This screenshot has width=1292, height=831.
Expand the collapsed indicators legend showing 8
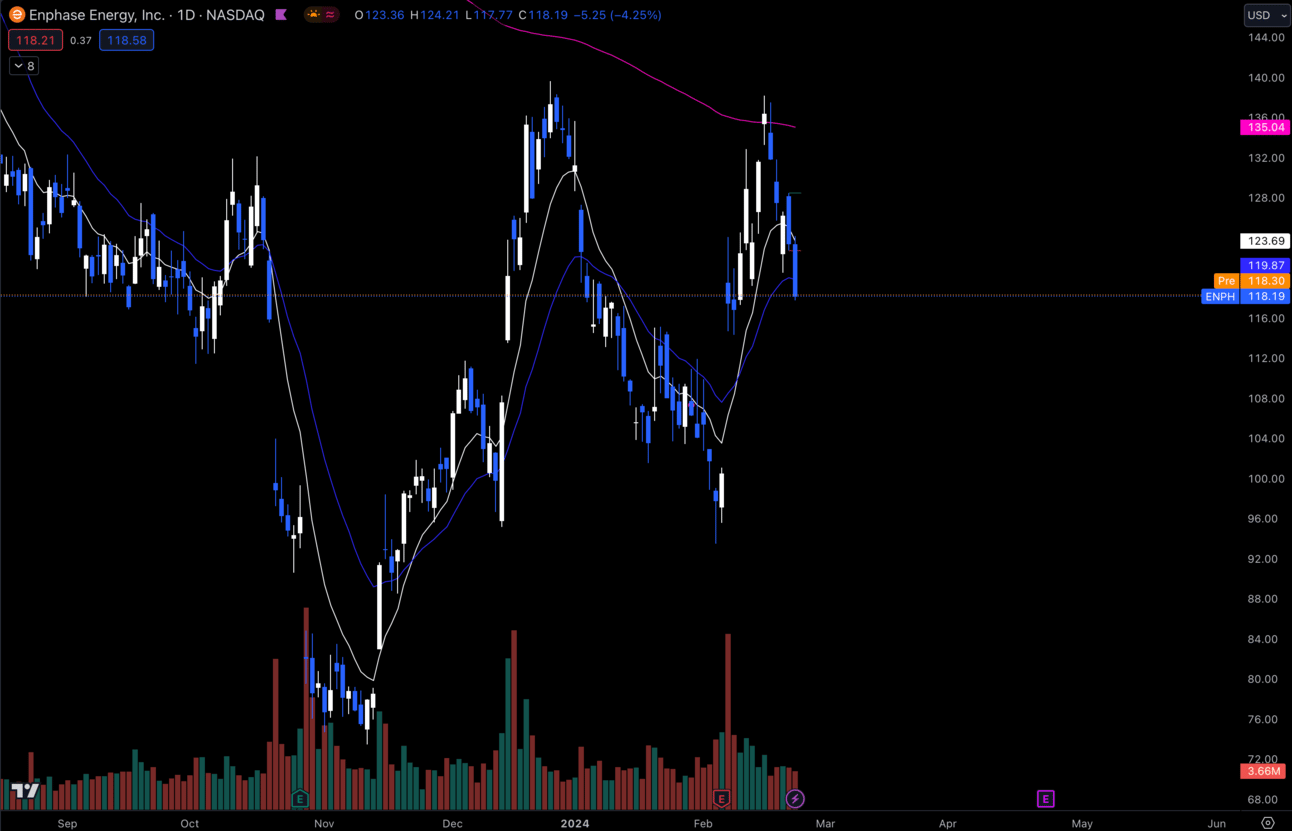(x=25, y=66)
